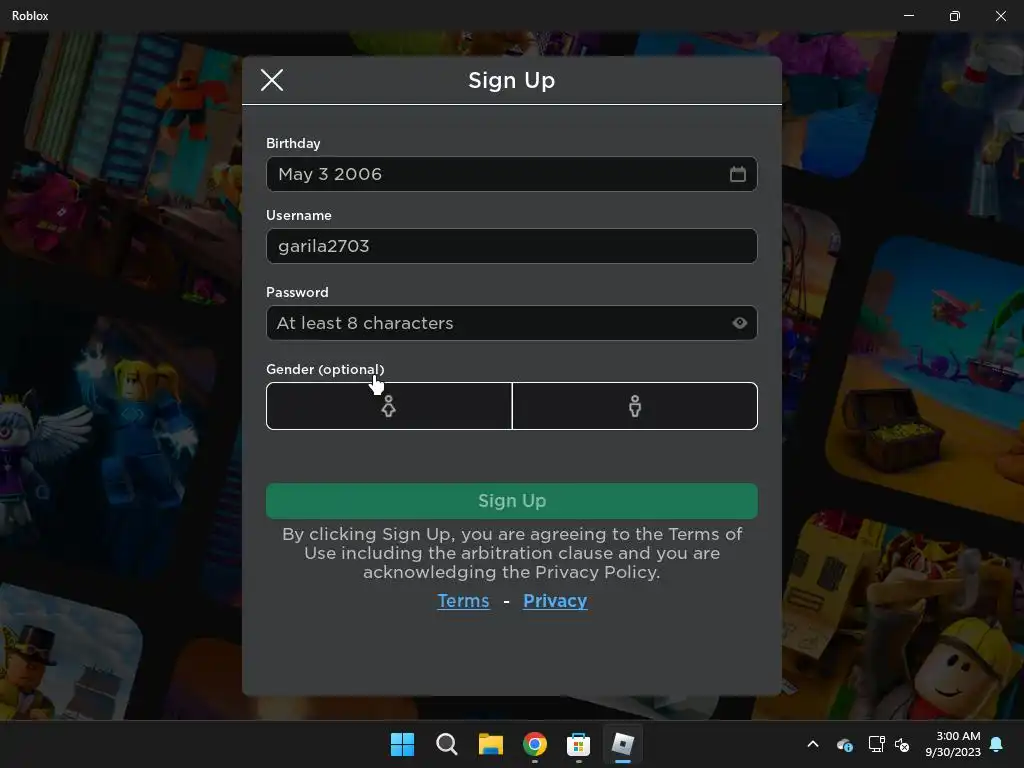Select the female gender option
The width and height of the screenshot is (1024, 768).
(x=389, y=406)
